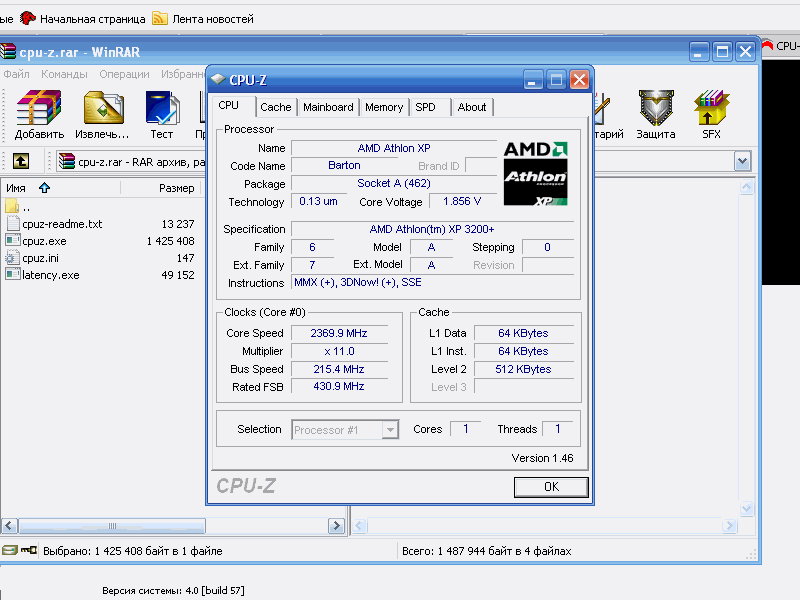Select cpuz.exe in the file list
The image size is (800, 600).
click(44, 241)
